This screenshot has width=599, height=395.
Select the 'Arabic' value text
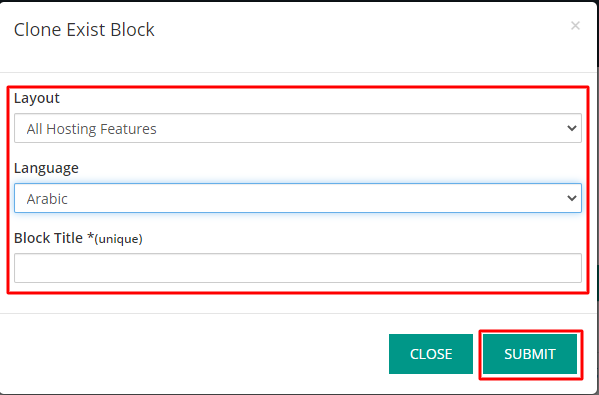(x=47, y=199)
